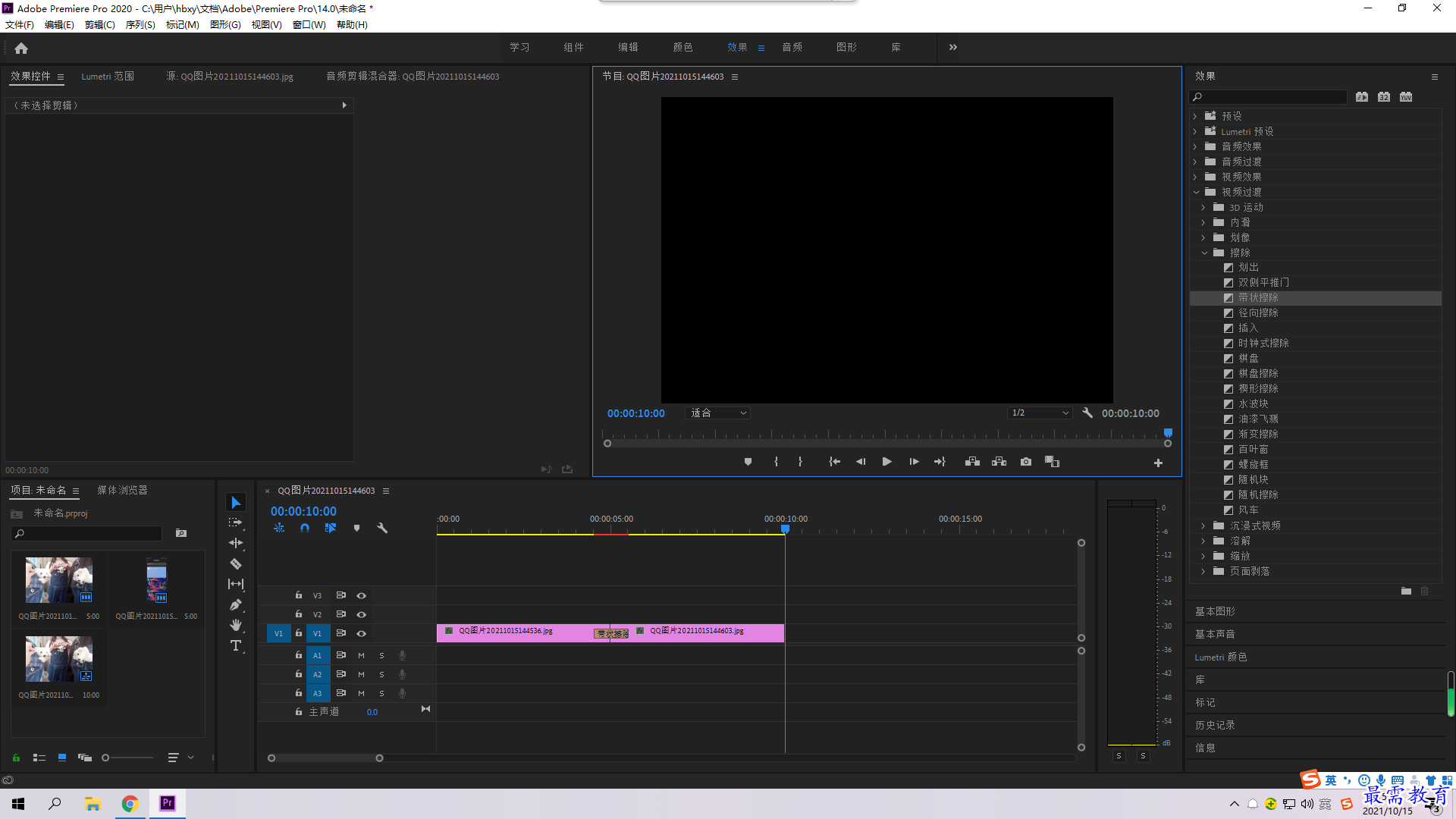Show more workspaces overflow arrows
This screenshot has height=819, width=1456.
(x=952, y=47)
